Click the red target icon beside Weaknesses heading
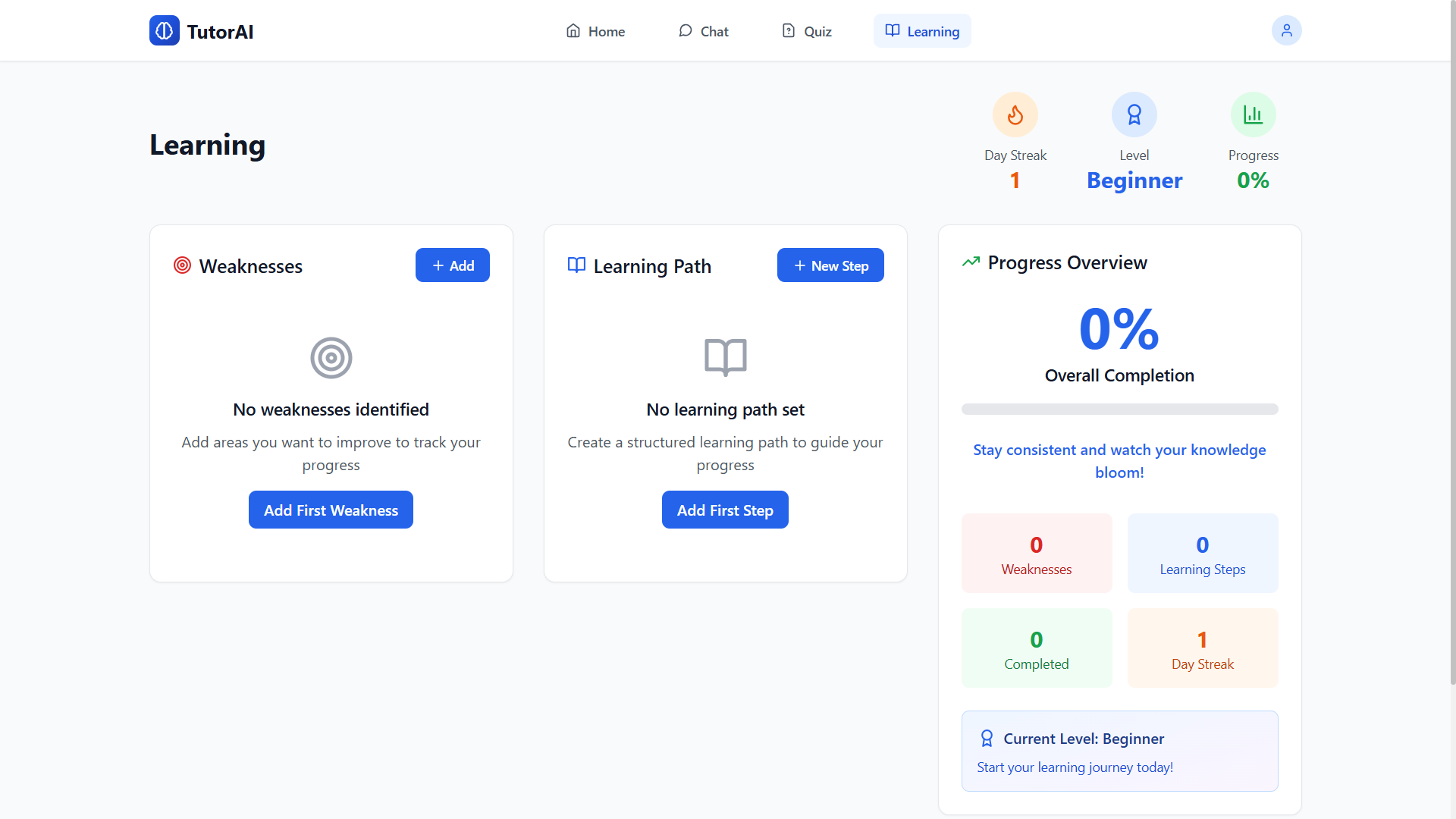The width and height of the screenshot is (1456, 819). (x=182, y=265)
